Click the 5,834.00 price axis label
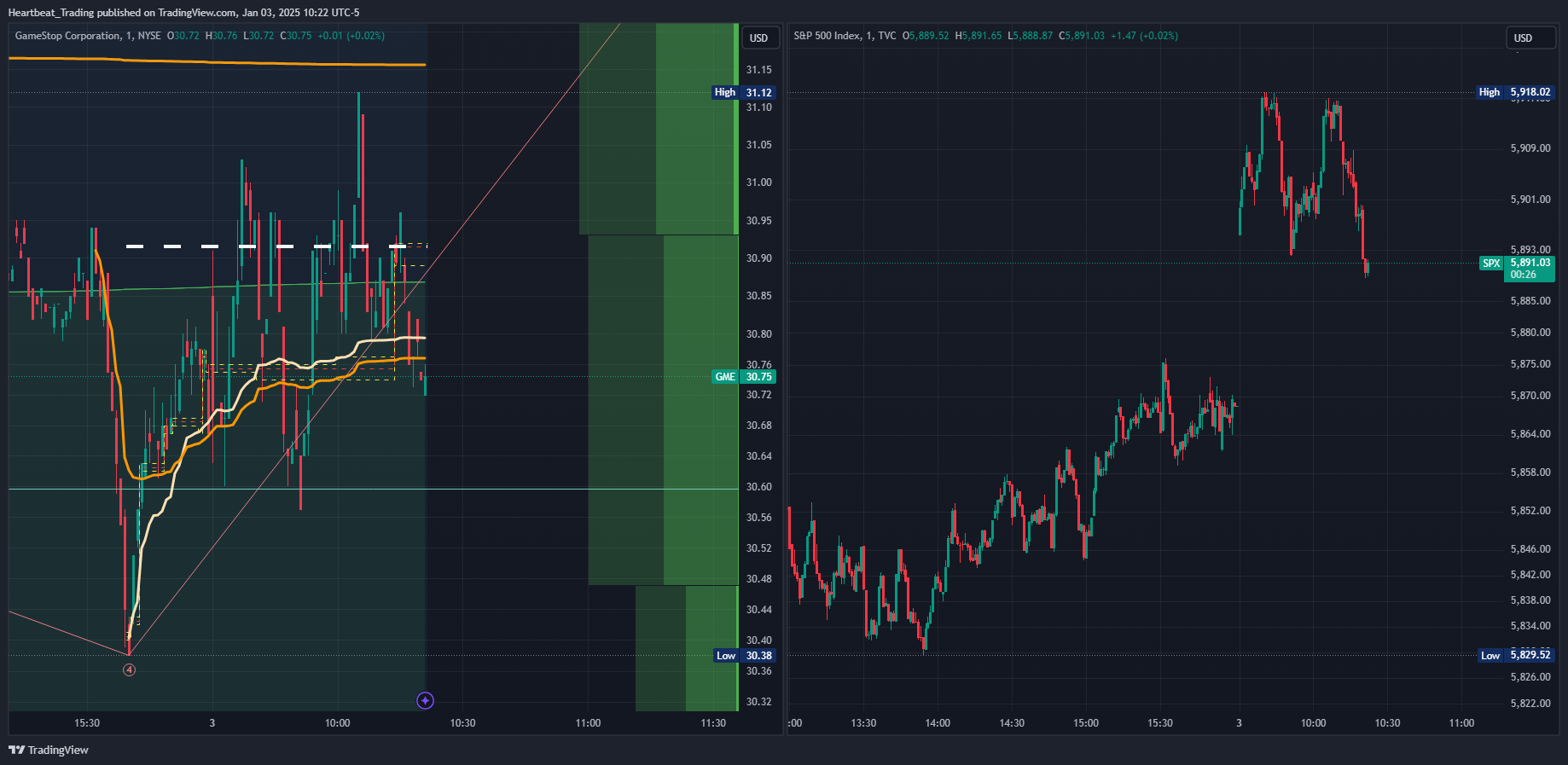 1530,626
